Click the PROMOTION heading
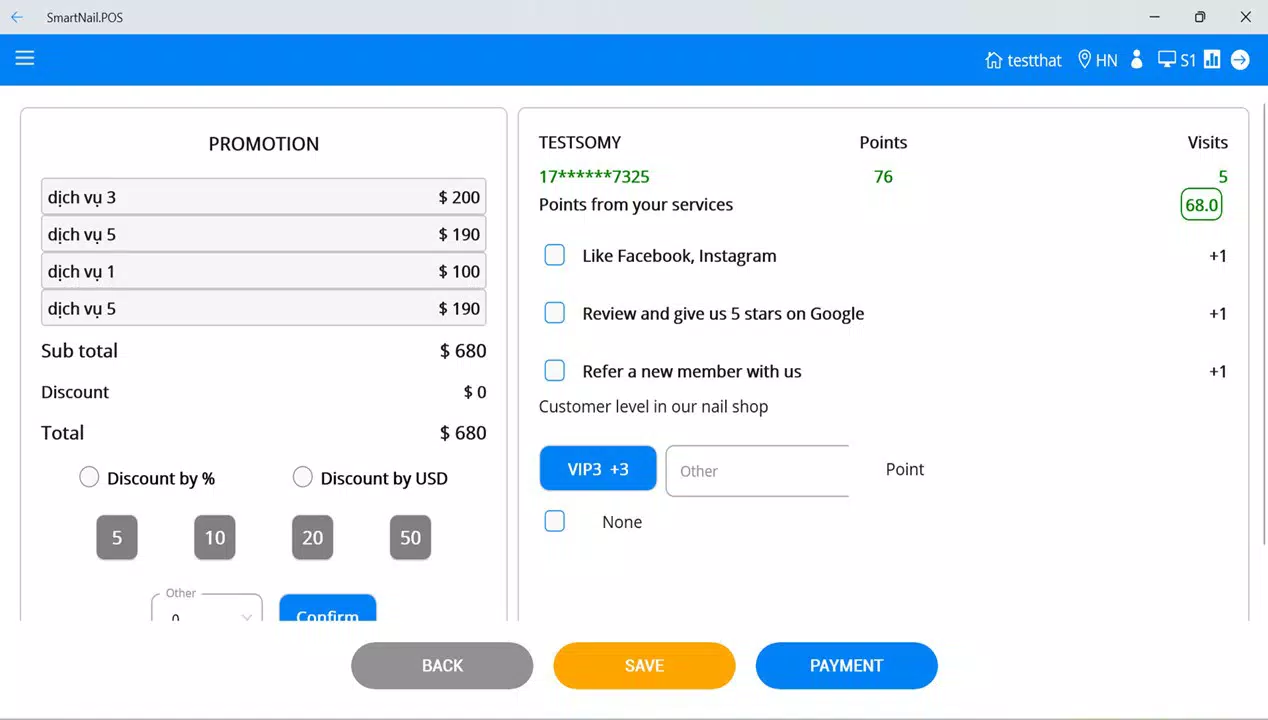 264,144
